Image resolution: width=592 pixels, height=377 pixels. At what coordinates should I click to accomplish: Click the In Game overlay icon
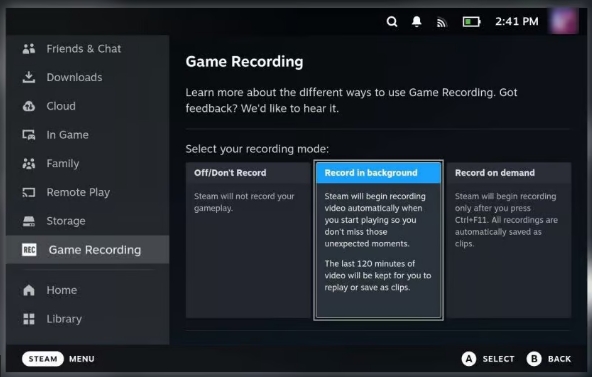29,135
